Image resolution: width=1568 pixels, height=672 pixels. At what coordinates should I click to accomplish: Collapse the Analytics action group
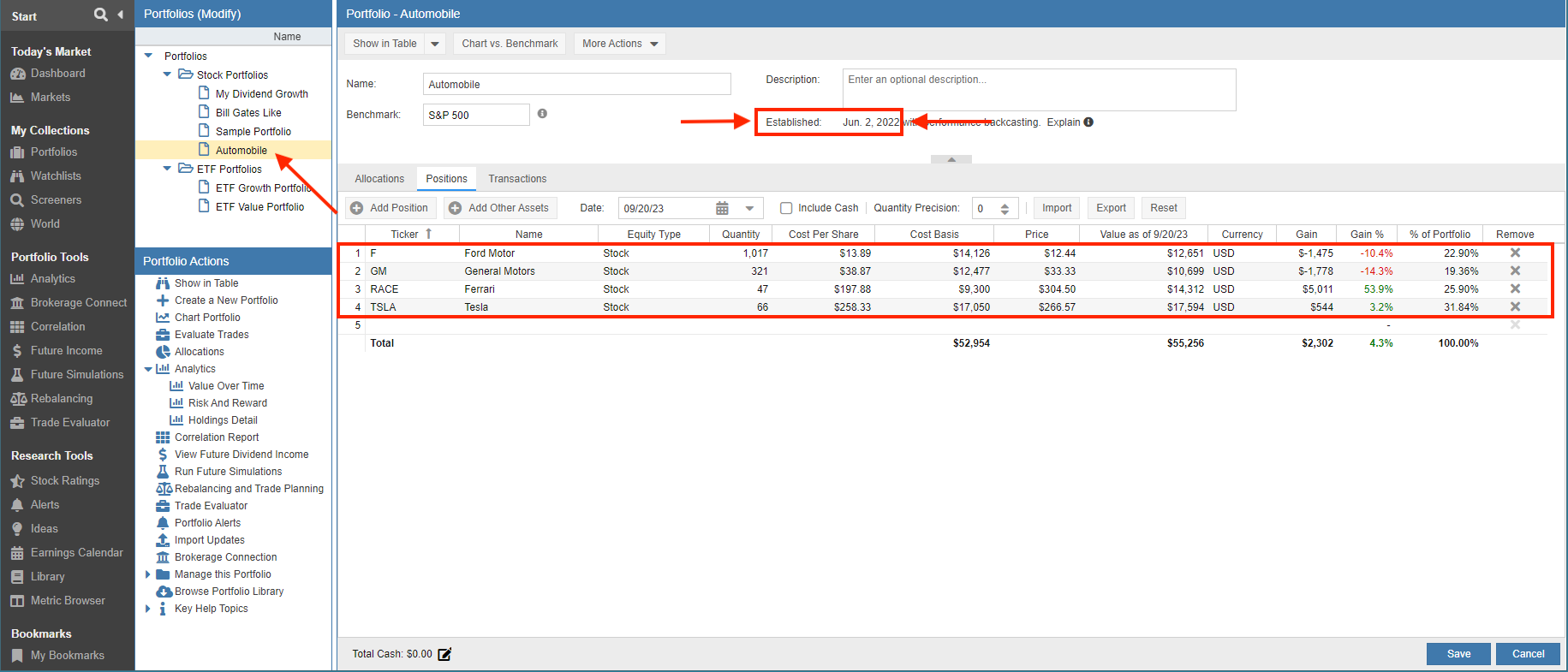point(148,369)
